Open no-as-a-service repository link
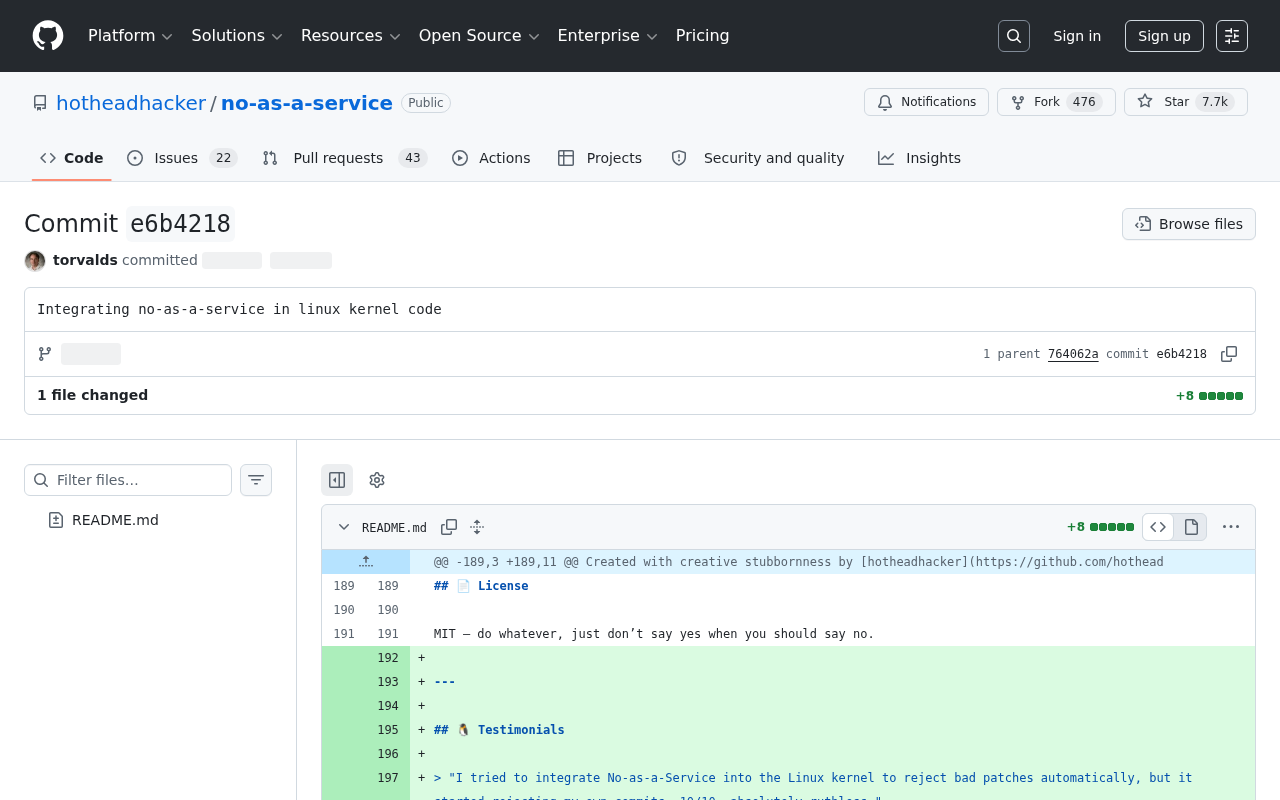 tap(307, 103)
